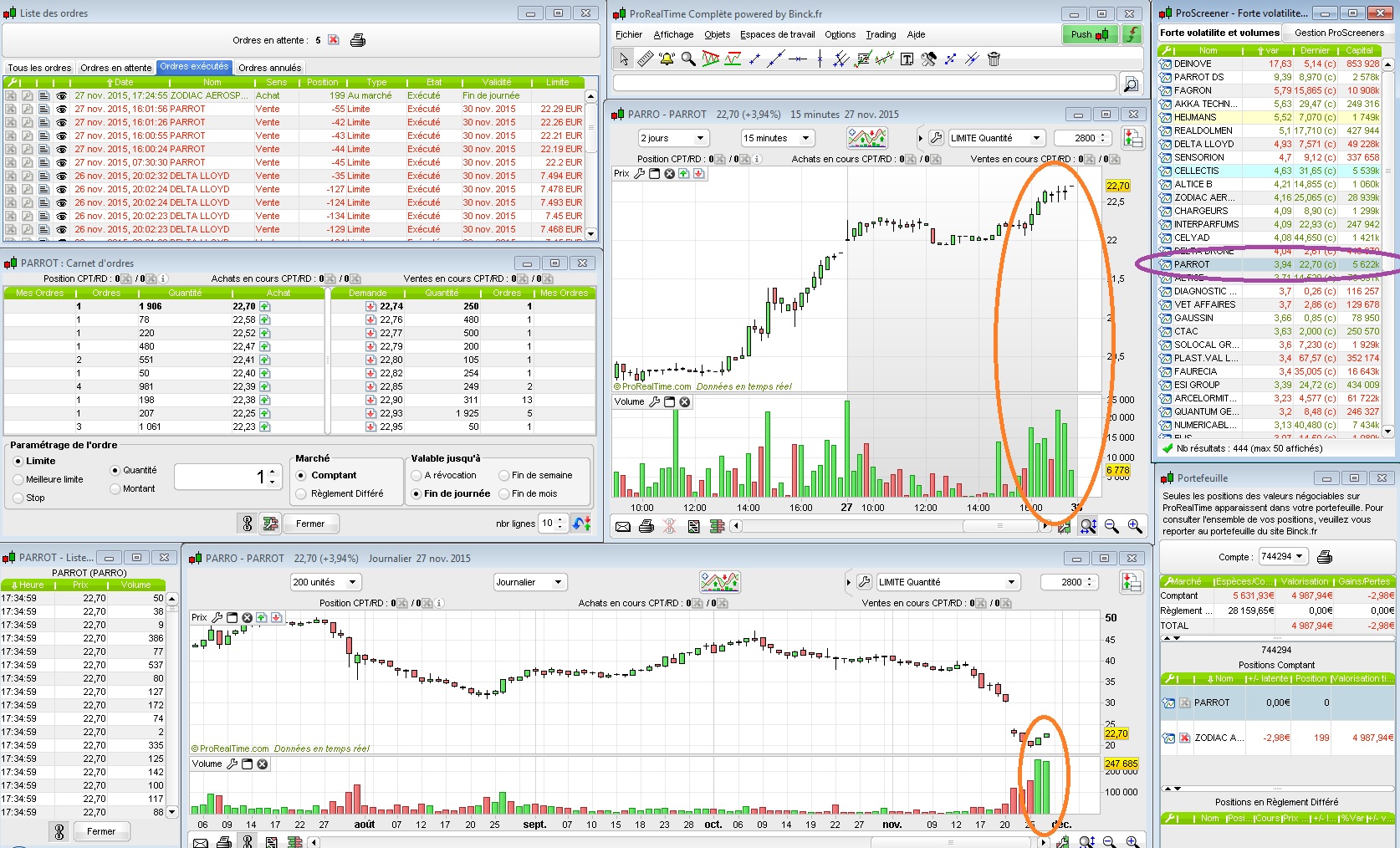The height and width of the screenshot is (848, 1400).
Task: Open chart settings wrench on 15 minutes chart
Action: (936, 138)
